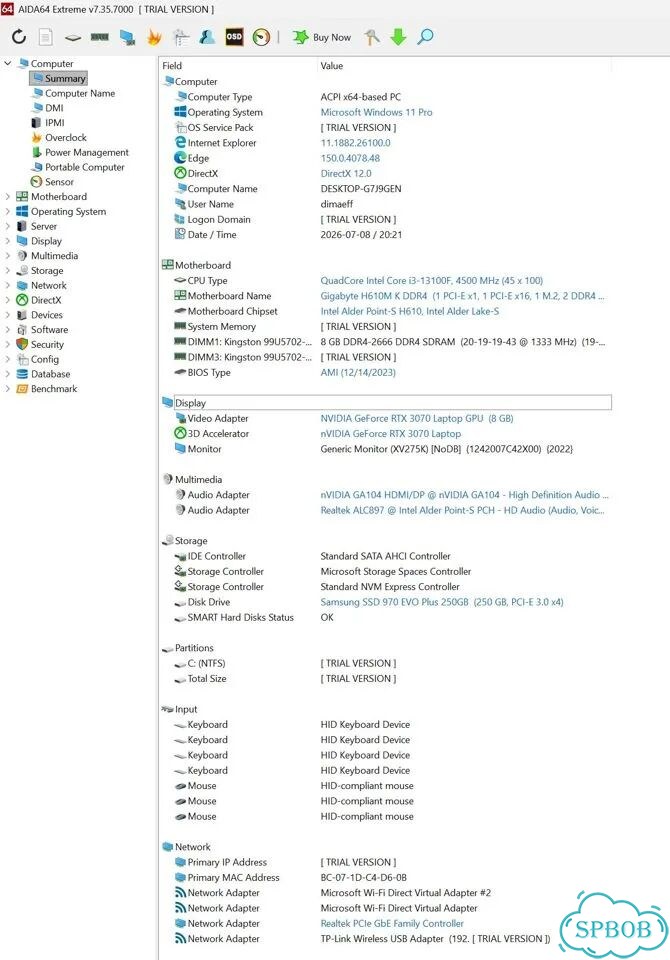Expand the Storage node in left tree
The width and height of the screenshot is (670, 960).
coord(7,270)
